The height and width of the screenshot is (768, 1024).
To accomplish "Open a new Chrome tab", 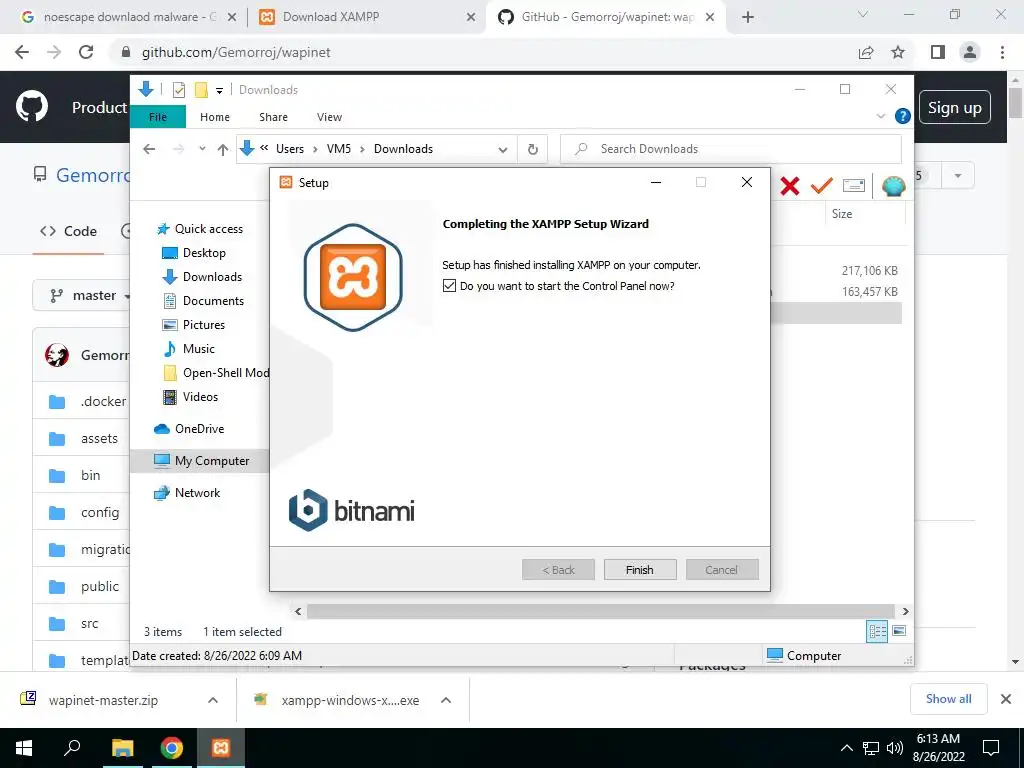I will (x=748, y=17).
